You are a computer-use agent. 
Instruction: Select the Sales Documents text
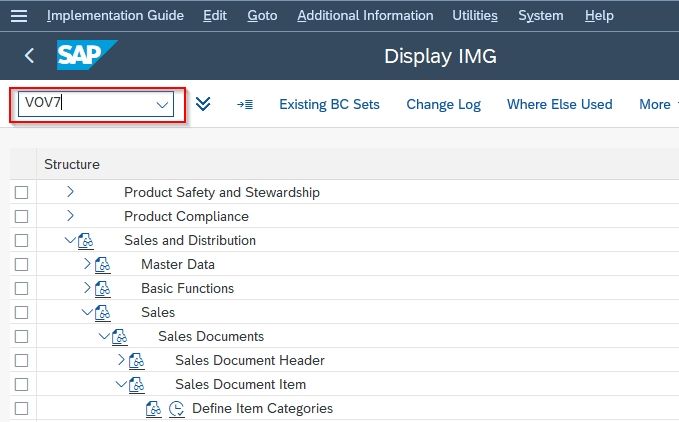pyautogui.click(x=211, y=336)
